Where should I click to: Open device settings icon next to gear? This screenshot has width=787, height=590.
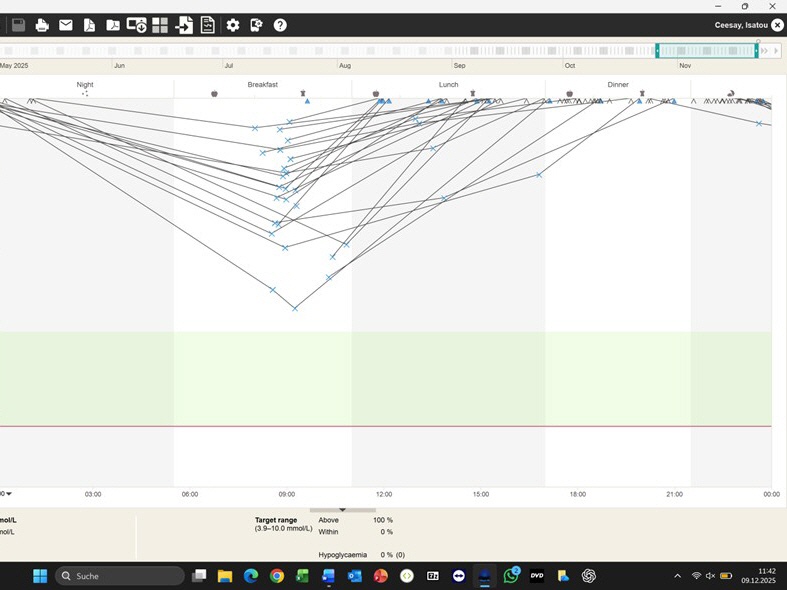coord(256,25)
